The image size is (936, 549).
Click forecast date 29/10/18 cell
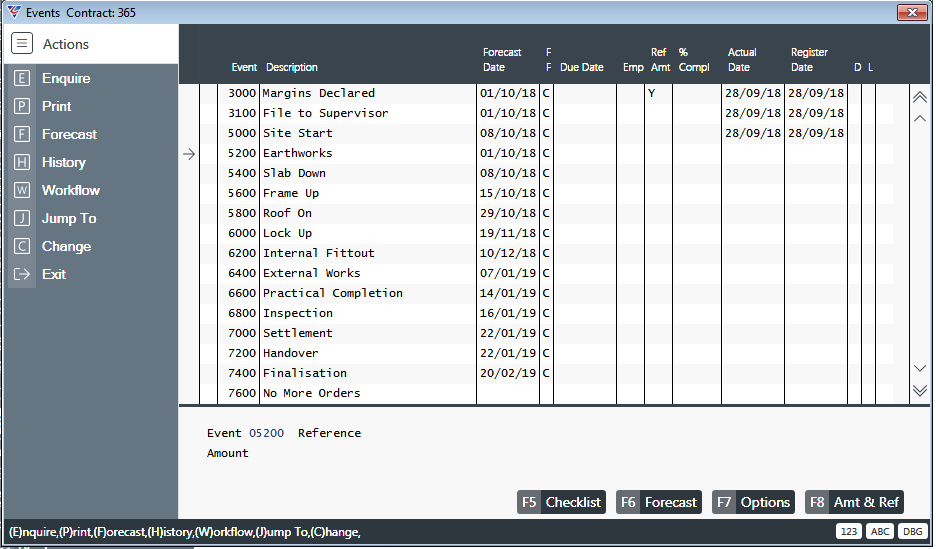click(508, 213)
